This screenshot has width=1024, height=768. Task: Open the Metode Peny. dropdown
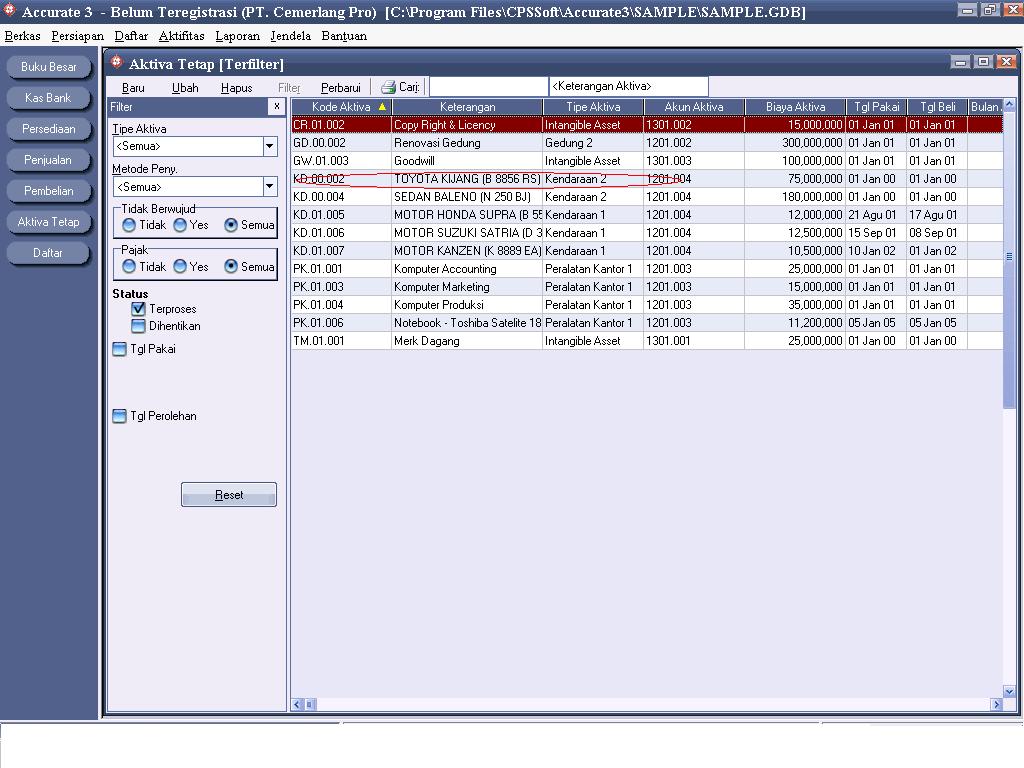click(269, 186)
